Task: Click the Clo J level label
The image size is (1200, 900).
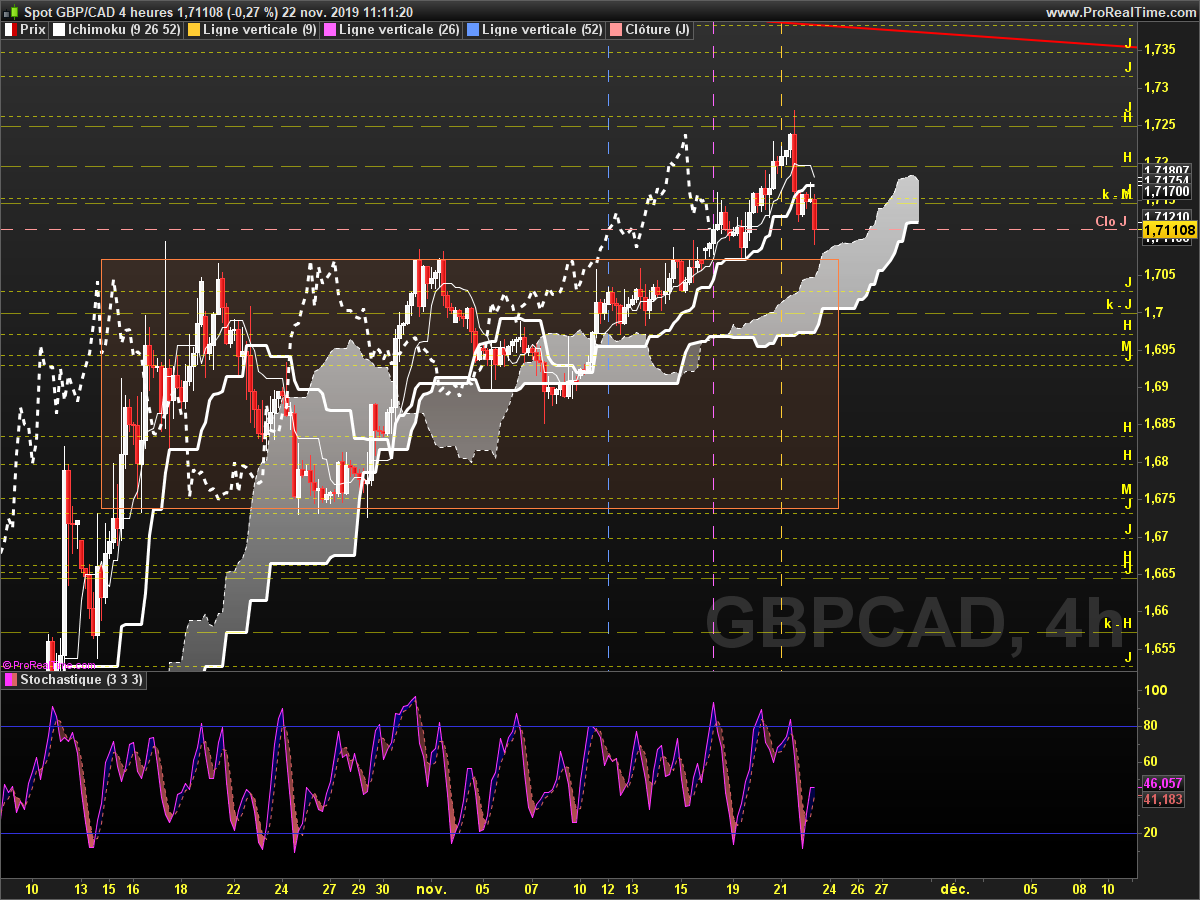Action: pyautogui.click(x=1111, y=221)
